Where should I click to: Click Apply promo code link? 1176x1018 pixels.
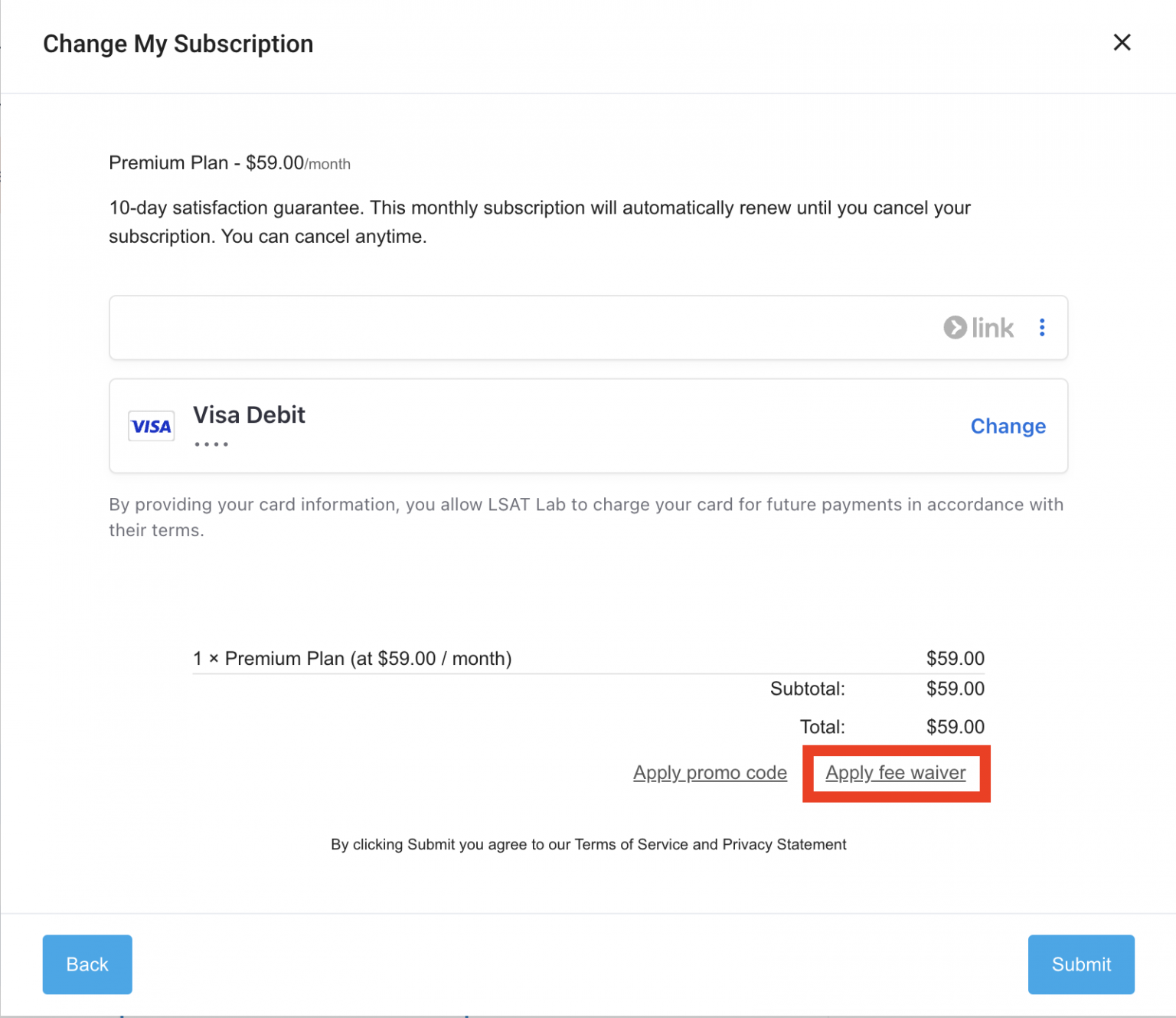pyautogui.click(x=710, y=773)
